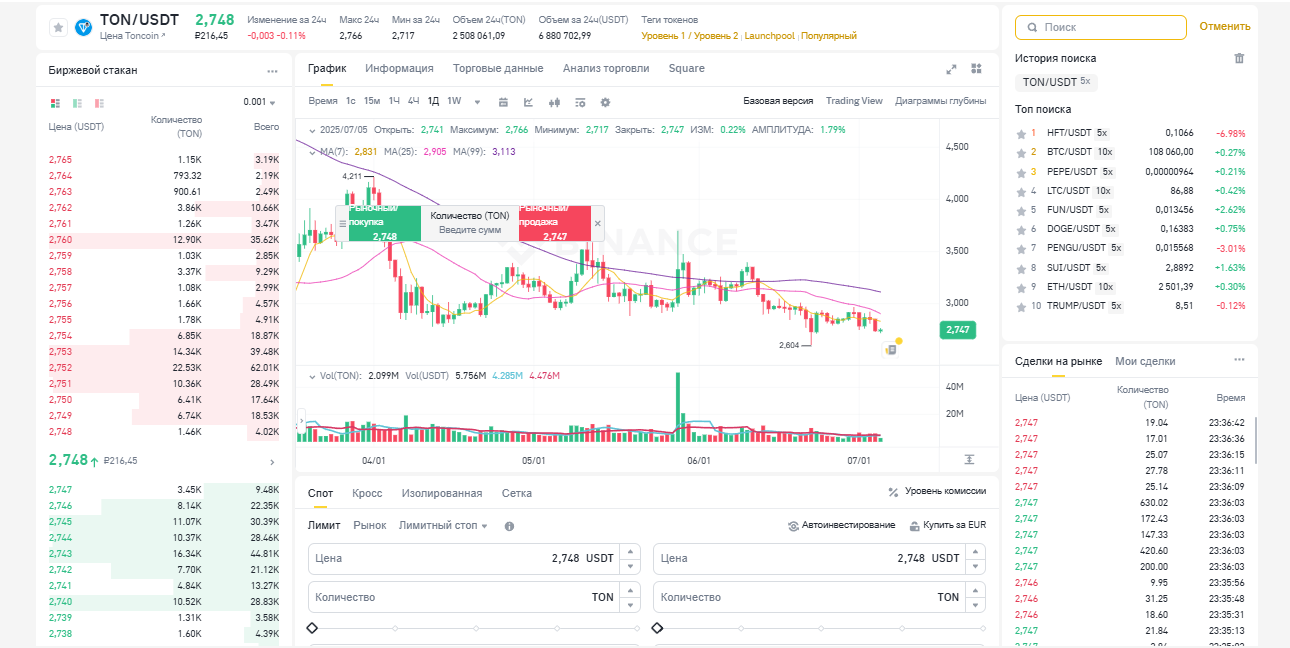Switch to Информация tab
This screenshot has height=648, width=1290.
pyautogui.click(x=399, y=69)
